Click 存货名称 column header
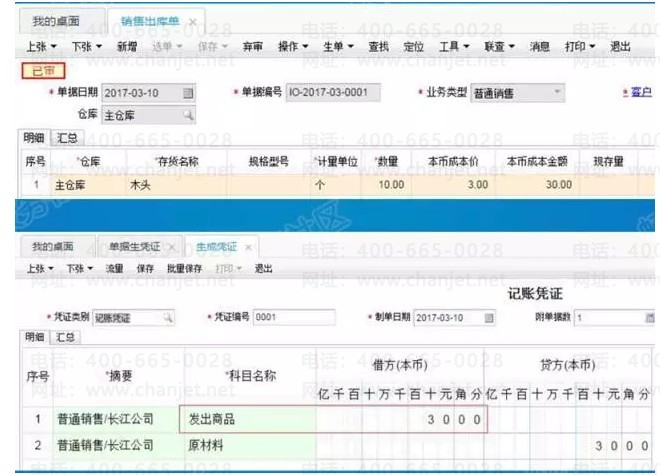The image size is (660, 475). coord(177,161)
